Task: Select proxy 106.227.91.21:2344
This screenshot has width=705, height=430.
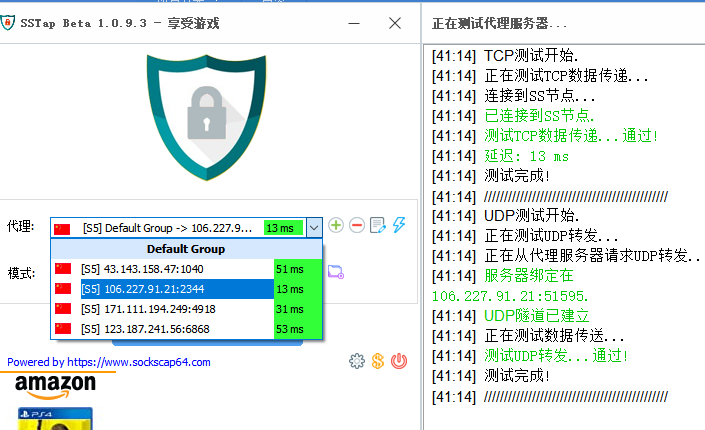Action: [x=187, y=289]
